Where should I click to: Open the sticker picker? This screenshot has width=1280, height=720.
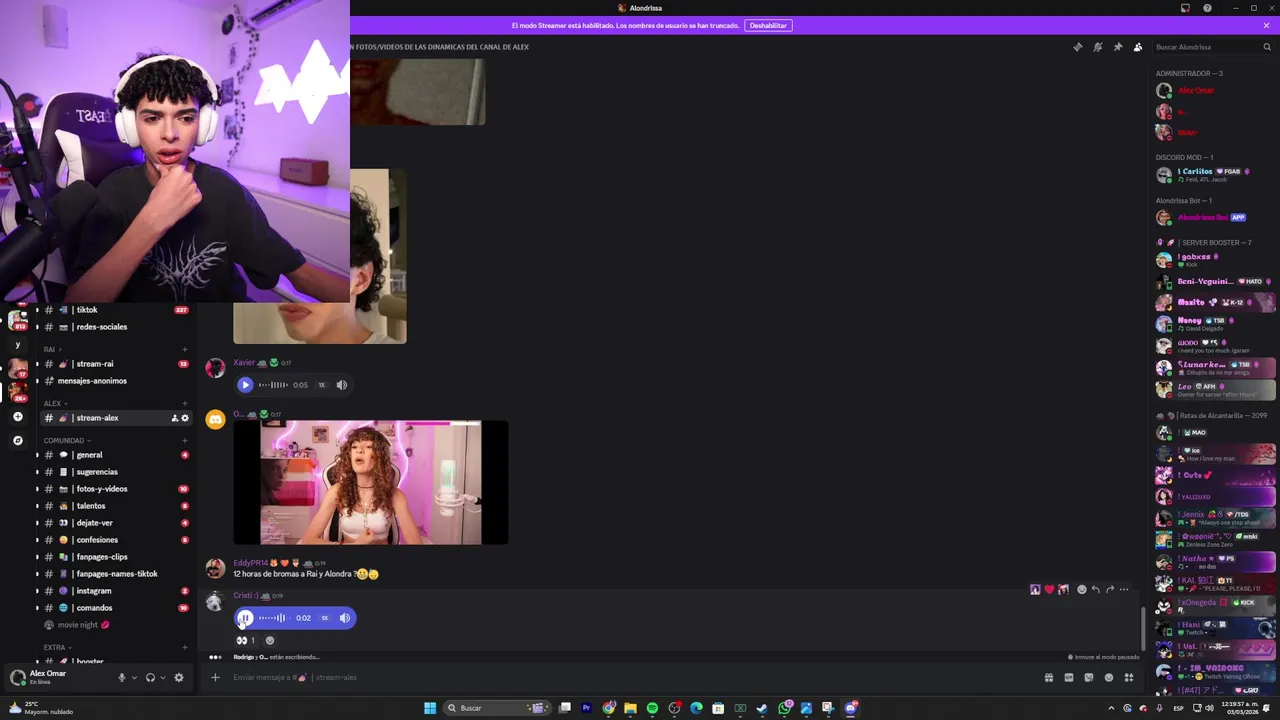point(1088,678)
